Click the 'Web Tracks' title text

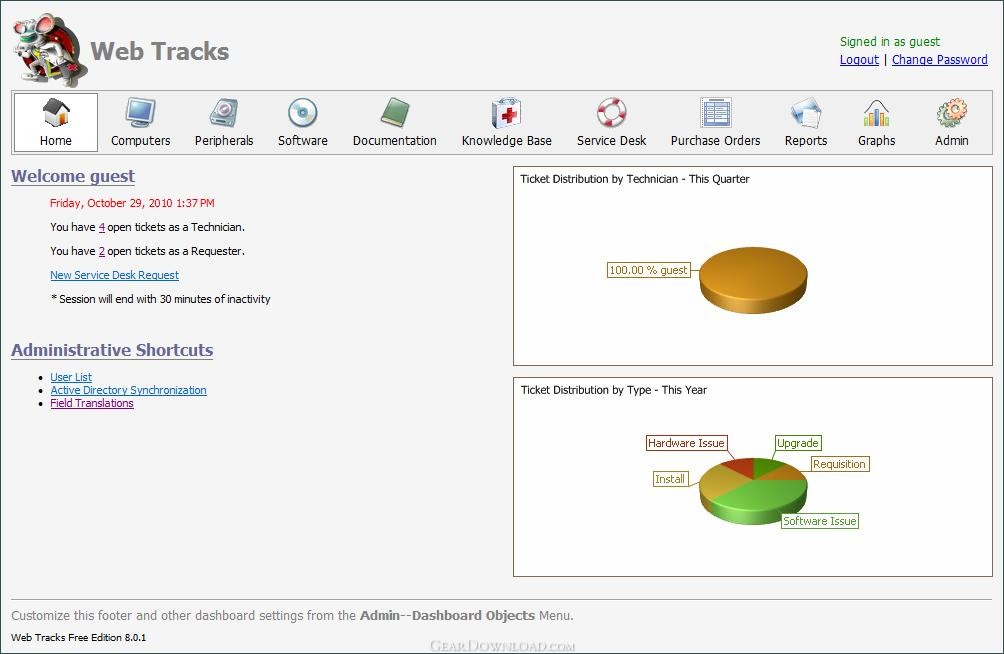tap(159, 51)
